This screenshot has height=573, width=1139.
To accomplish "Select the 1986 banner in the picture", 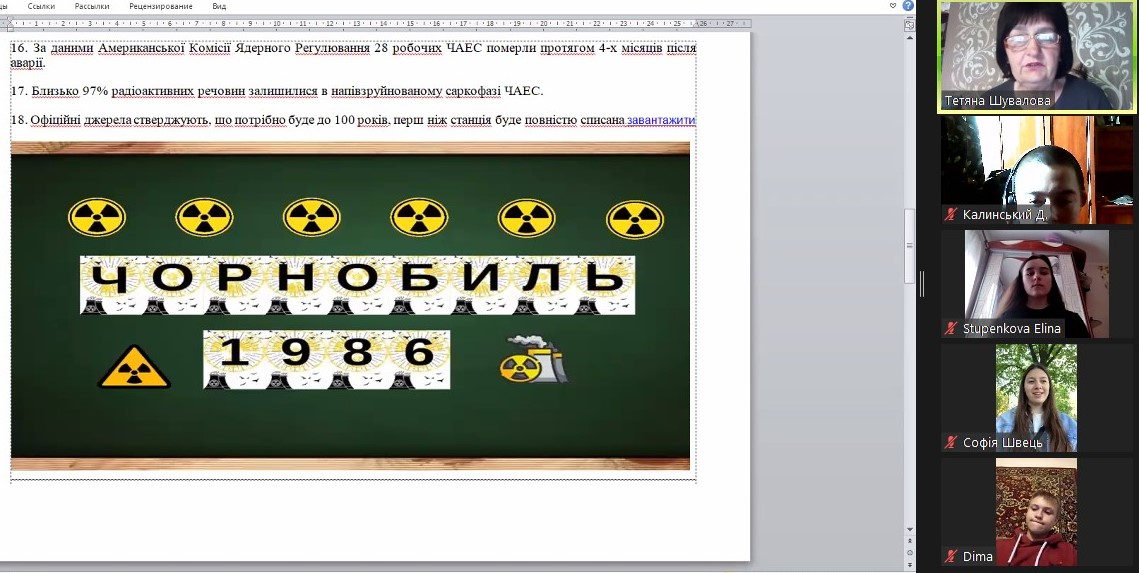I will click(326, 359).
